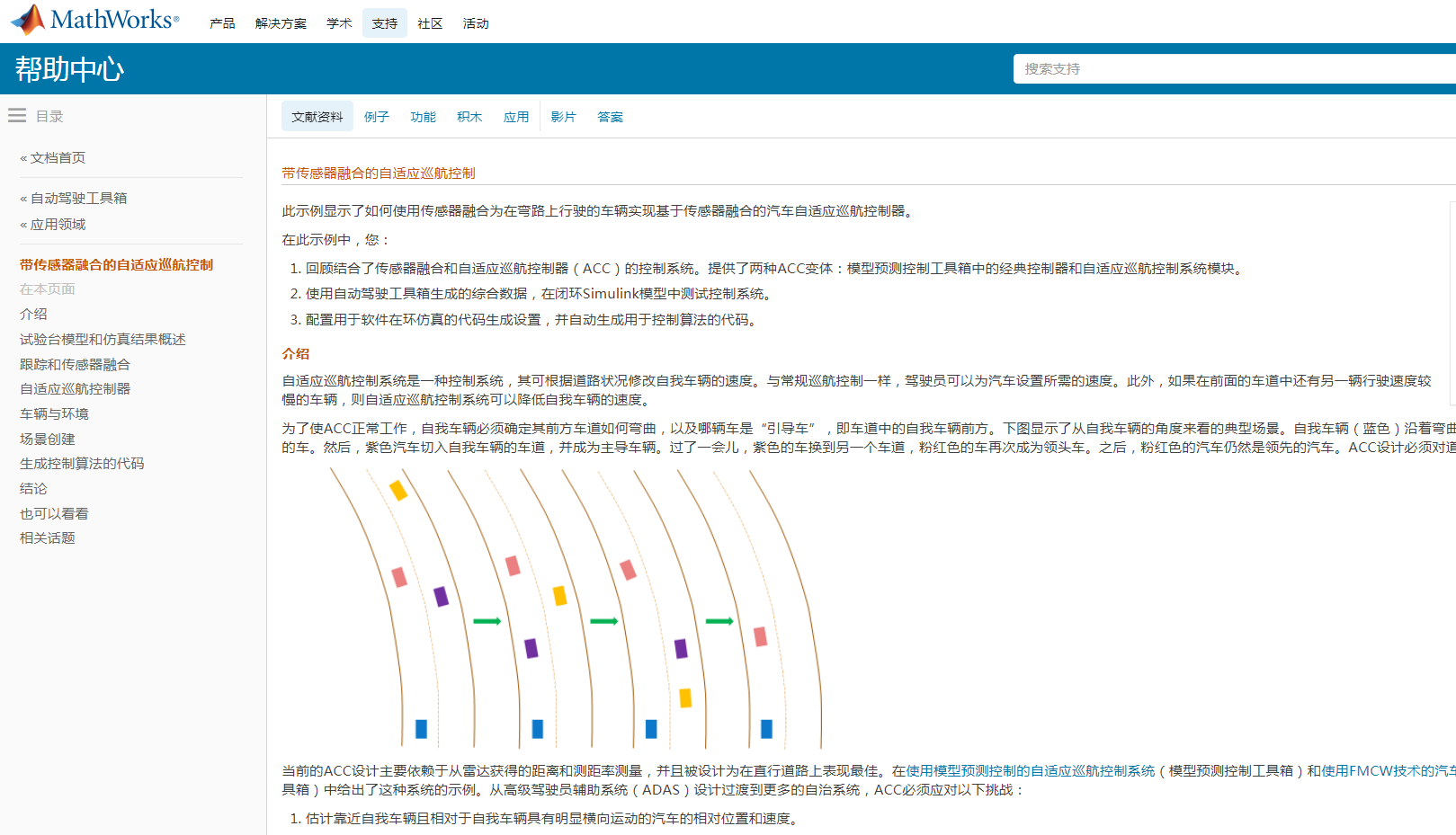The height and width of the screenshot is (835, 1456).
Task: Jump to 生成控制算法的代码 section
Action: click(x=82, y=464)
